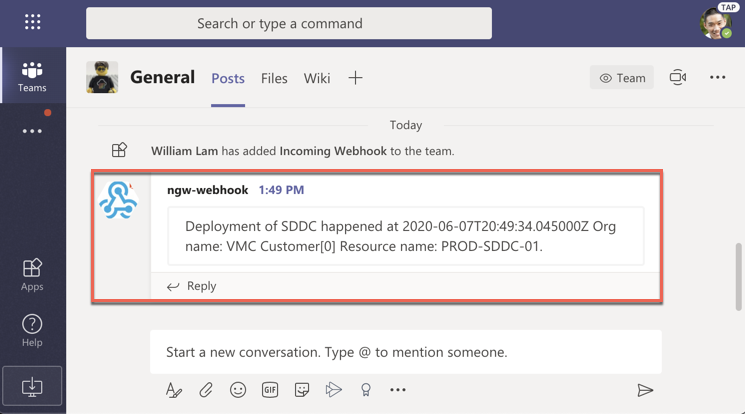
Task: Switch to the Wiki tab
Action: (317, 78)
